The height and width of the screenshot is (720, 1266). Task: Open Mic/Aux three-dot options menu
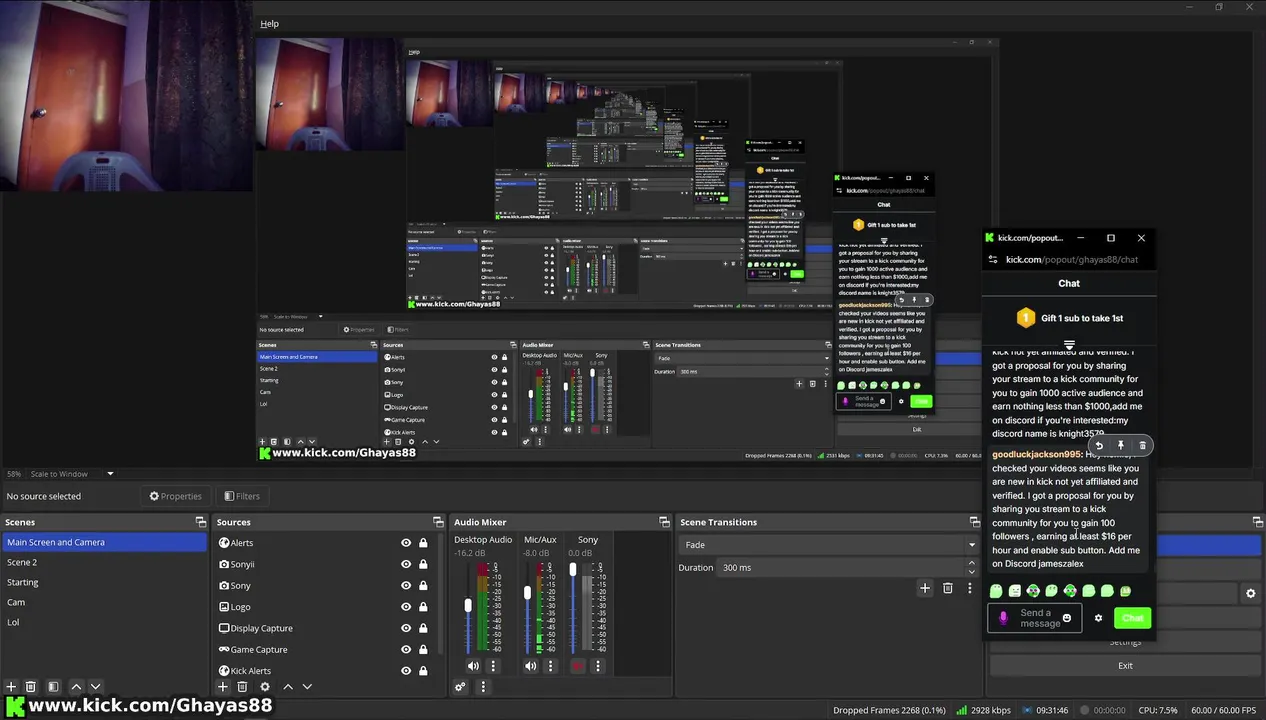coord(550,666)
